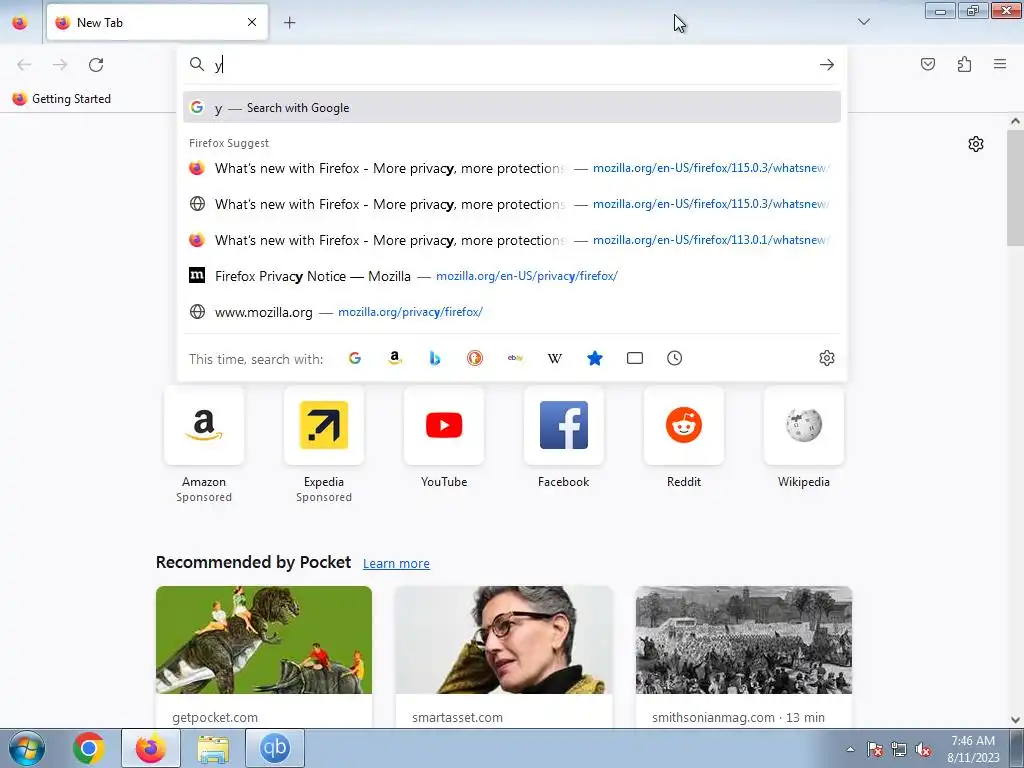Open Firefox Privacy Notice — Mozilla suggestion

point(512,276)
